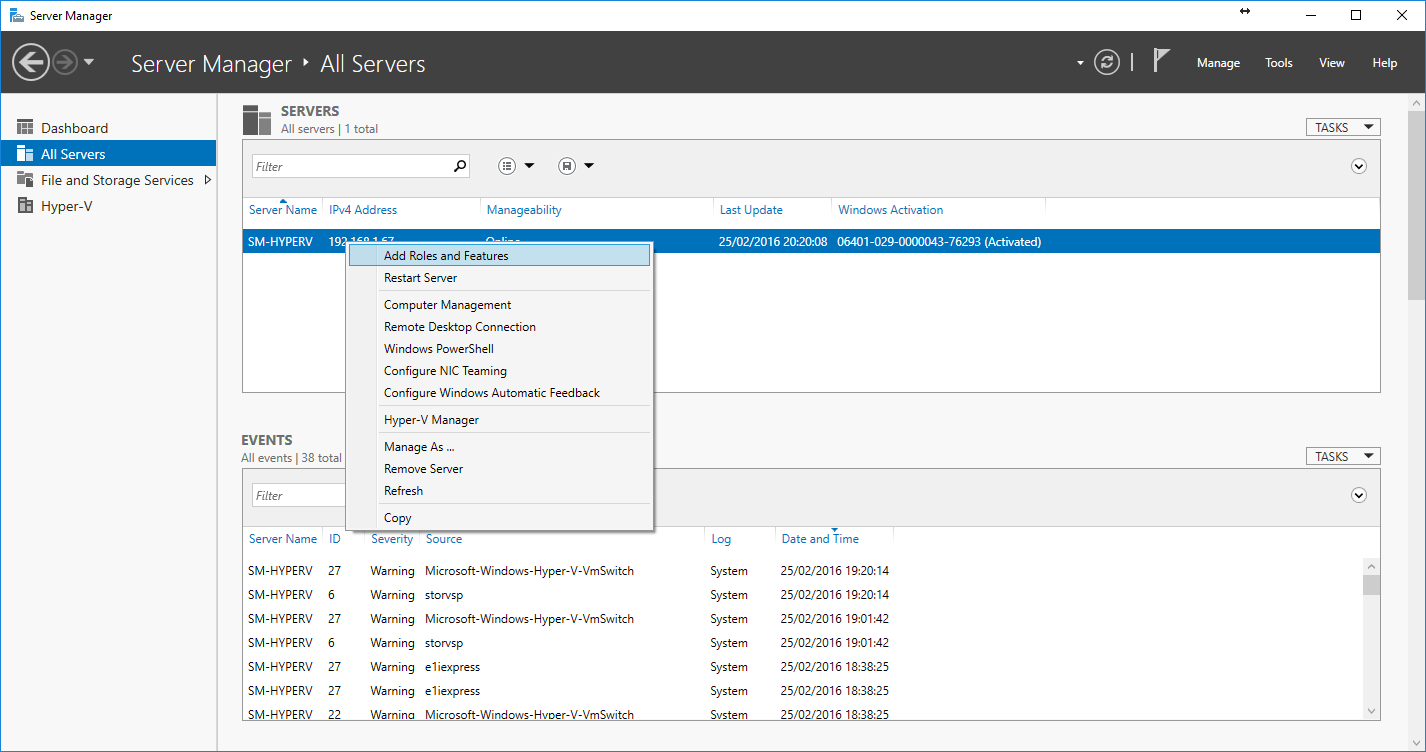
Task: Click the File and Storage Services icon
Action: 25,180
